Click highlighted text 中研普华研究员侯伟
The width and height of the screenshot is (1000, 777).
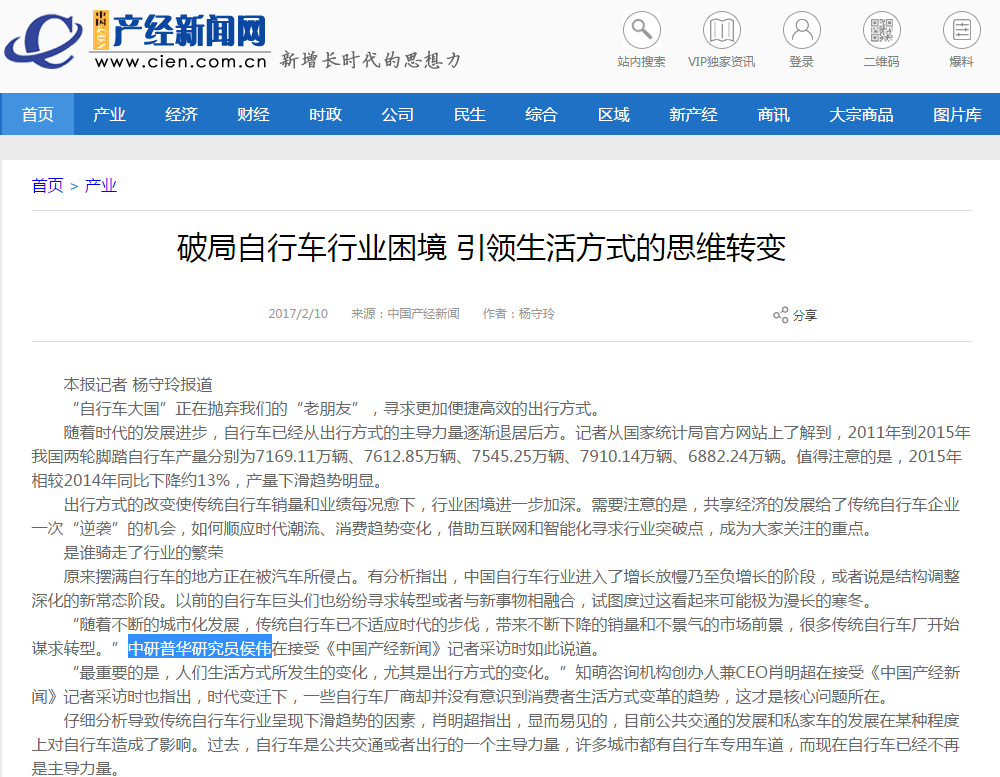coord(200,649)
